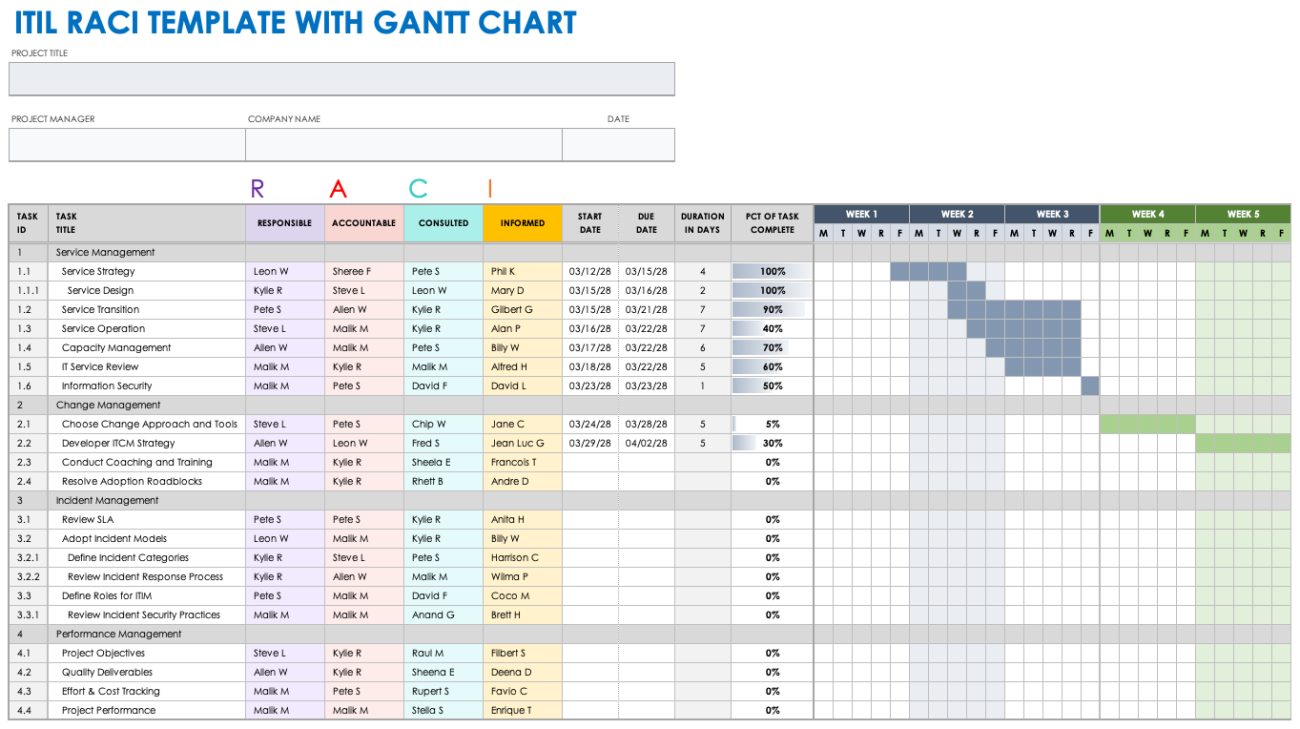Select the CONSULTED column header
1300x729 pixels.
click(x=443, y=223)
